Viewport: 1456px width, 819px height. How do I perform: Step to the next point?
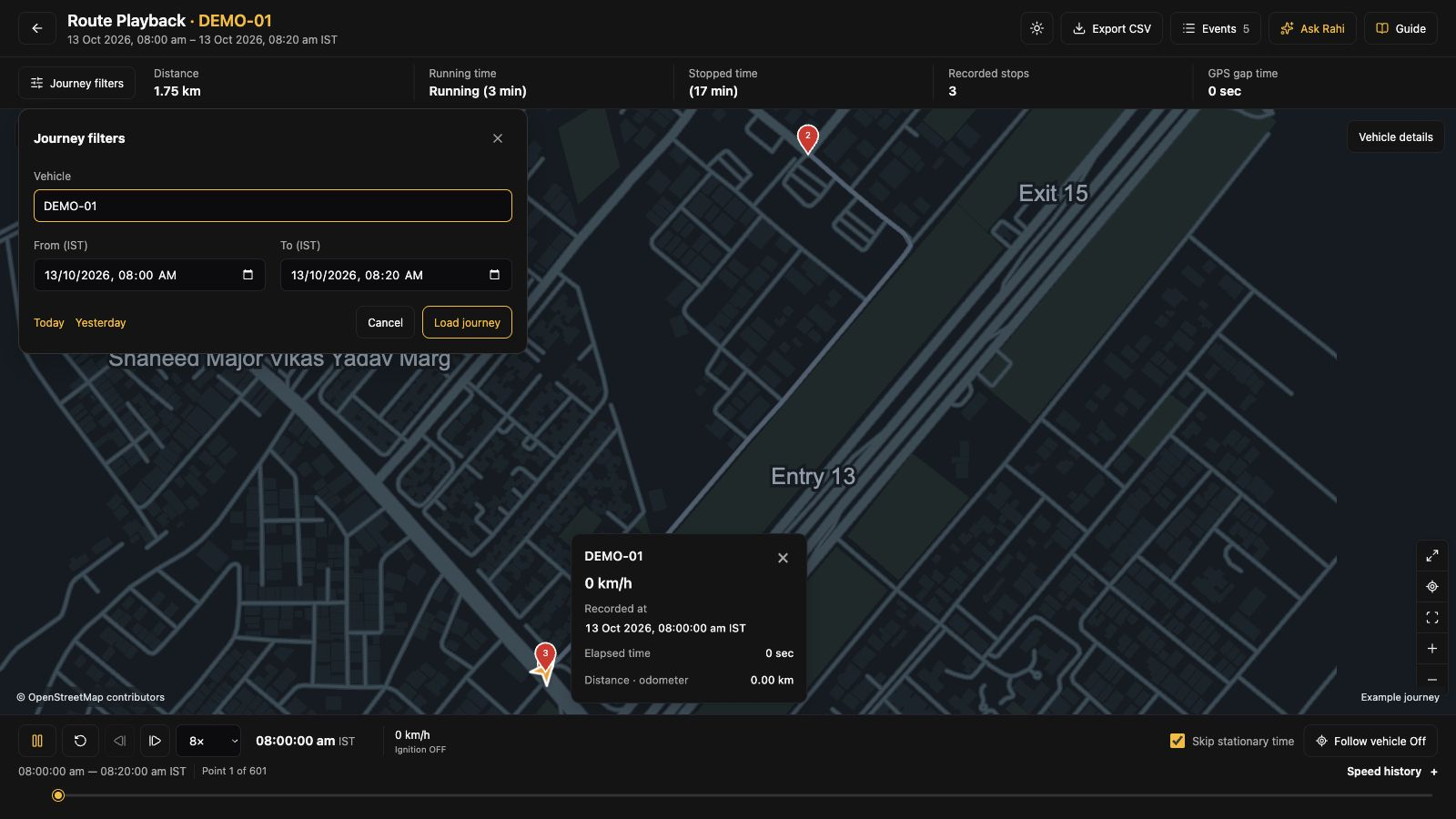coord(155,741)
